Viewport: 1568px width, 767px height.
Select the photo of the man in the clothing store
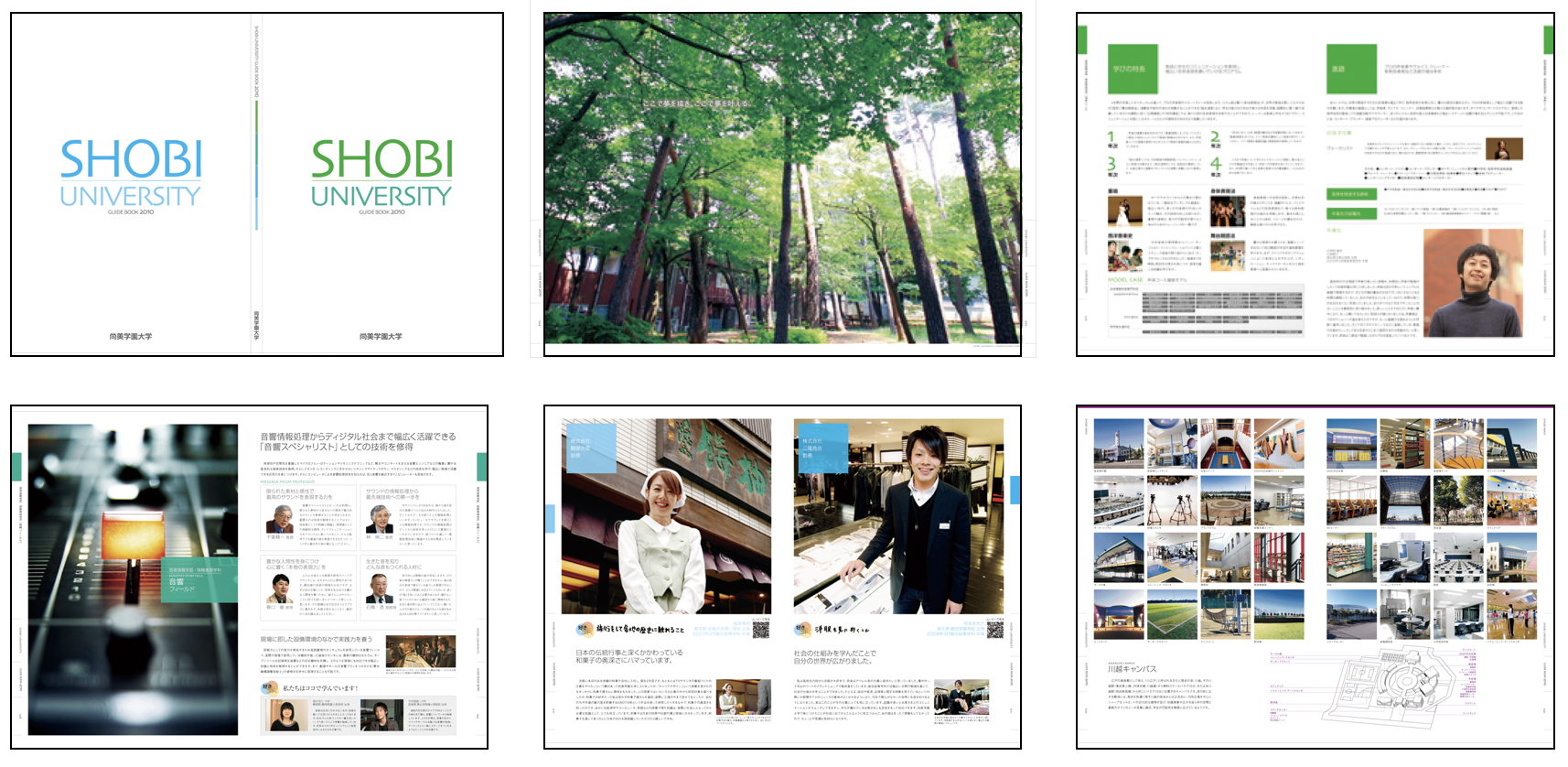click(898, 516)
